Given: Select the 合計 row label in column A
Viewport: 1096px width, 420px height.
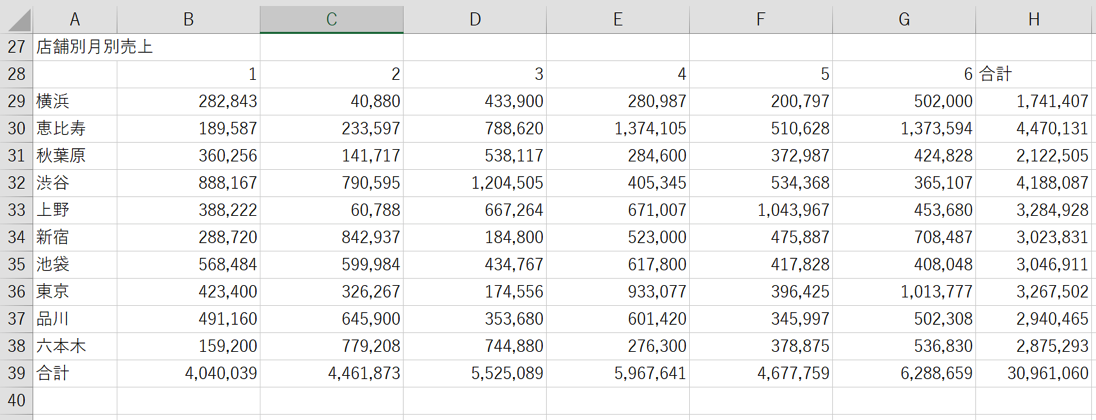Looking at the screenshot, I should 75,373.
